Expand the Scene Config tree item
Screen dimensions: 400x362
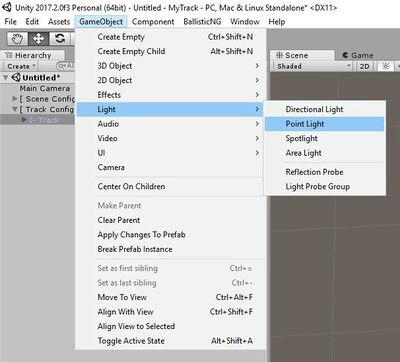point(14,99)
